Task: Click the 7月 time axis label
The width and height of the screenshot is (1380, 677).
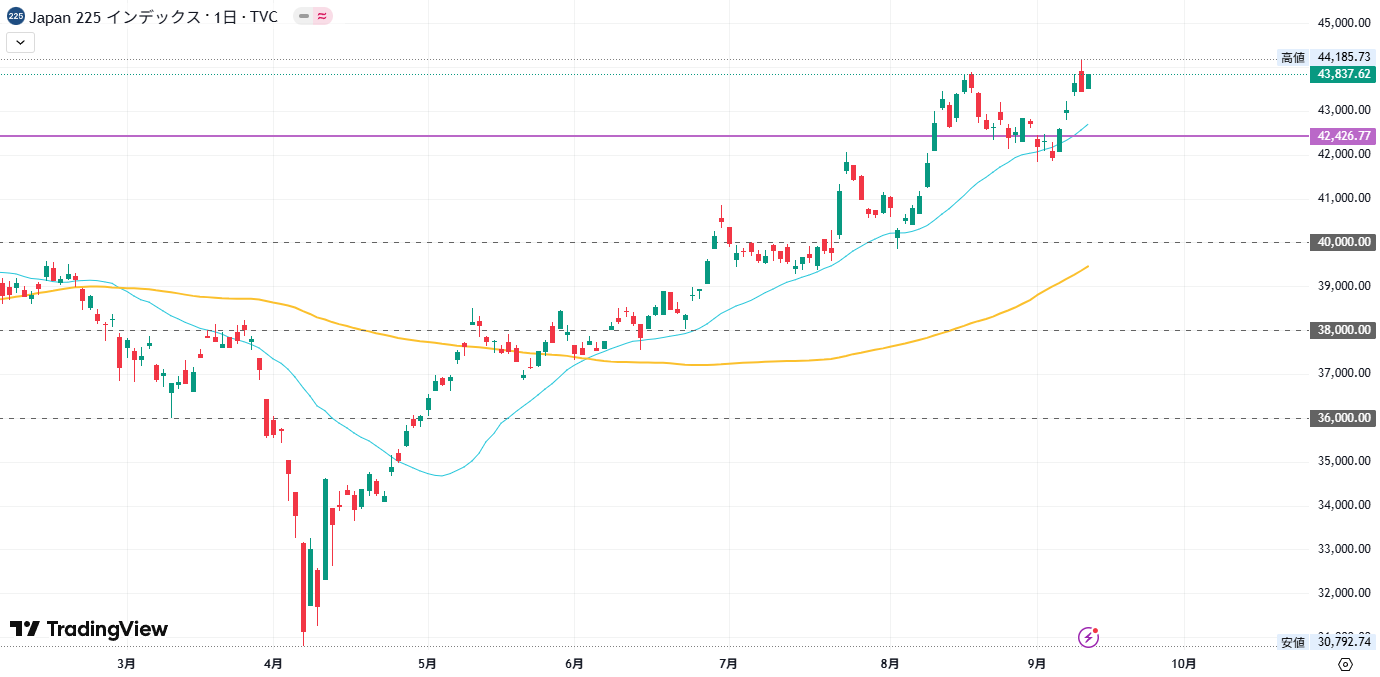Action: pyautogui.click(x=728, y=663)
